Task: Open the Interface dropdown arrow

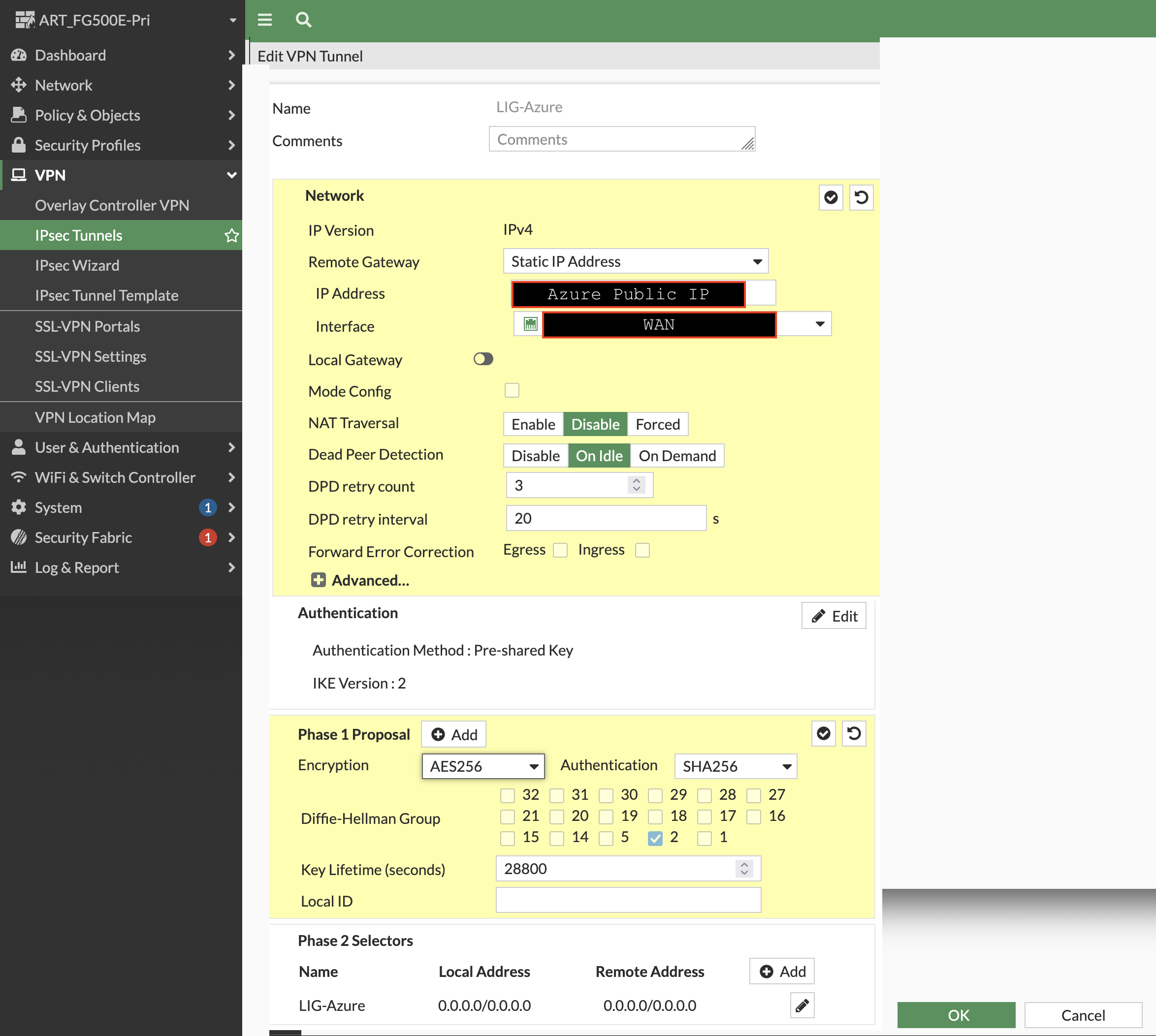Action: click(819, 324)
